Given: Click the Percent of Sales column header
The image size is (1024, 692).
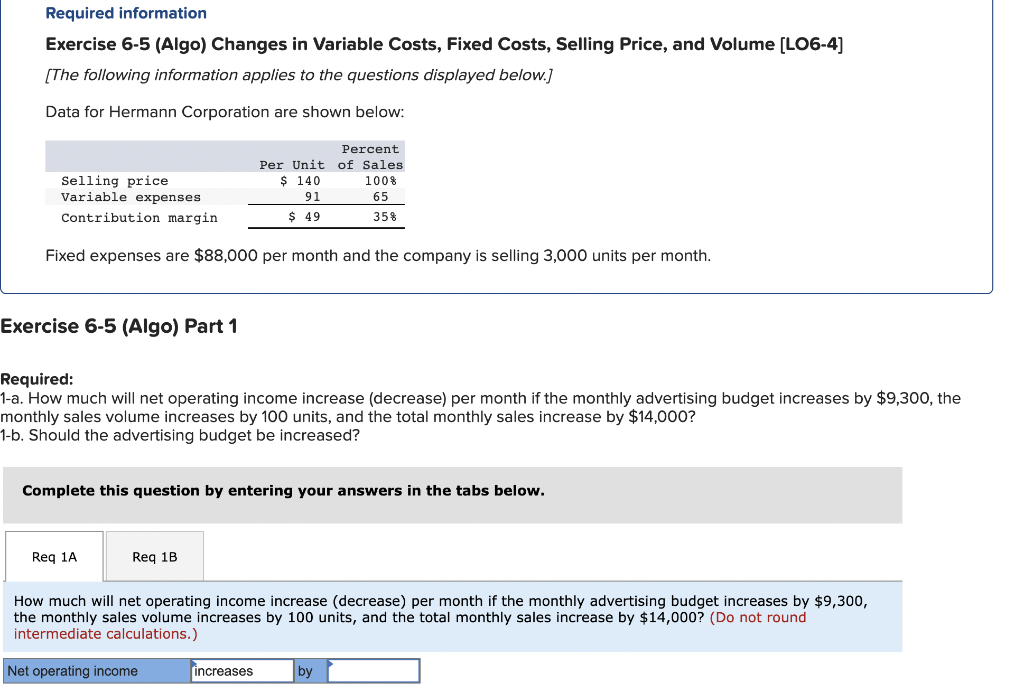Looking at the screenshot, I should coord(369,156).
